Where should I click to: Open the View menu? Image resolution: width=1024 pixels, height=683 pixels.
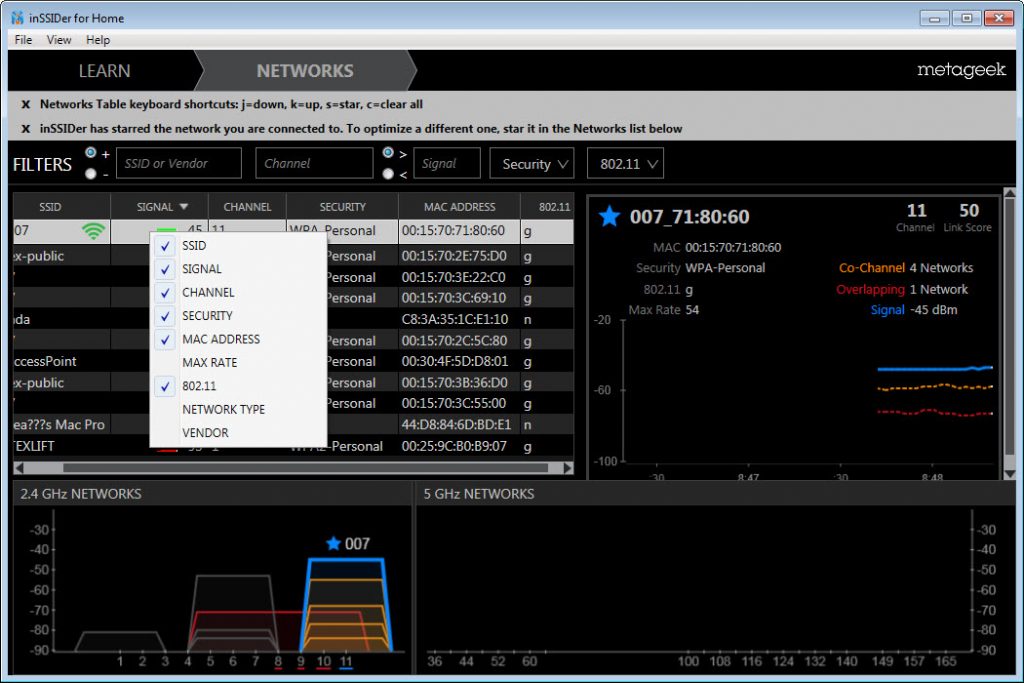pyautogui.click(x=59, y=40)
